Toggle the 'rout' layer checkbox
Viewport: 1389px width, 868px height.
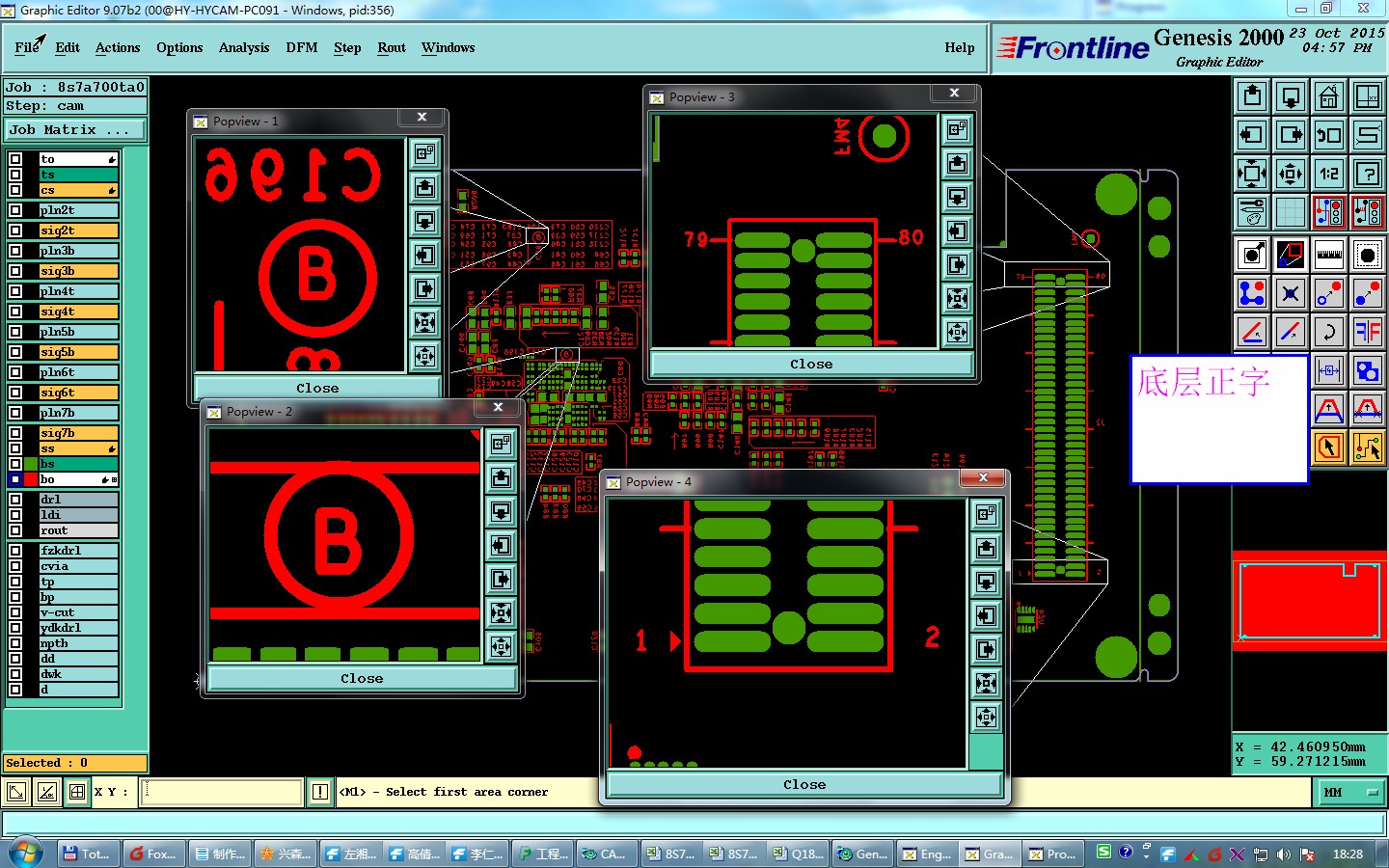15,530
